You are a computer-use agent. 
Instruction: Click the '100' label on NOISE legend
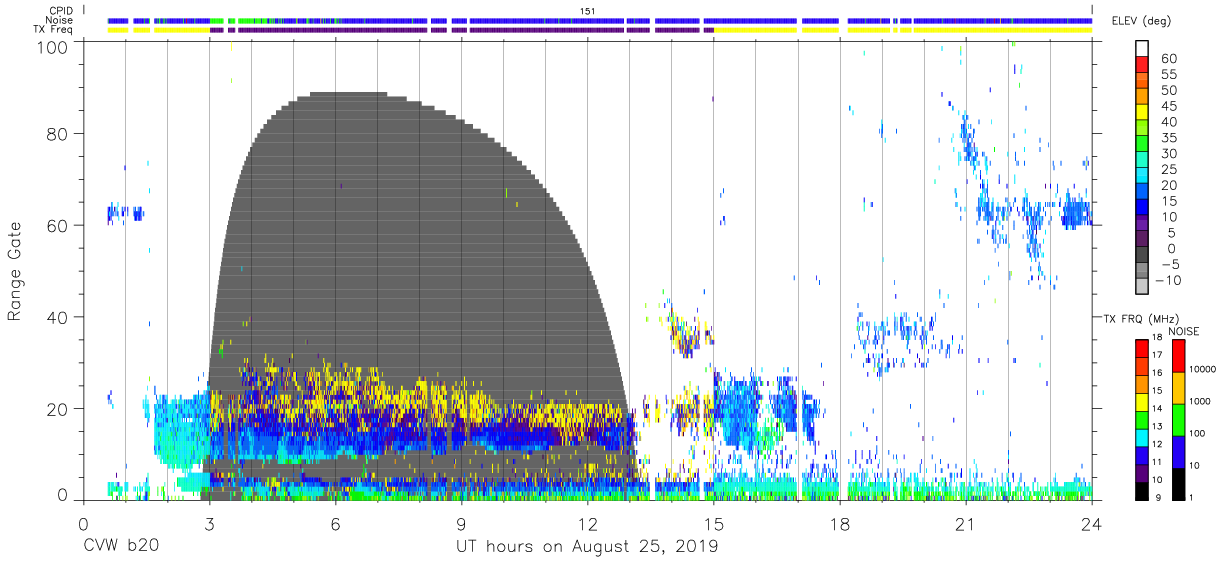coord(1197,434)
